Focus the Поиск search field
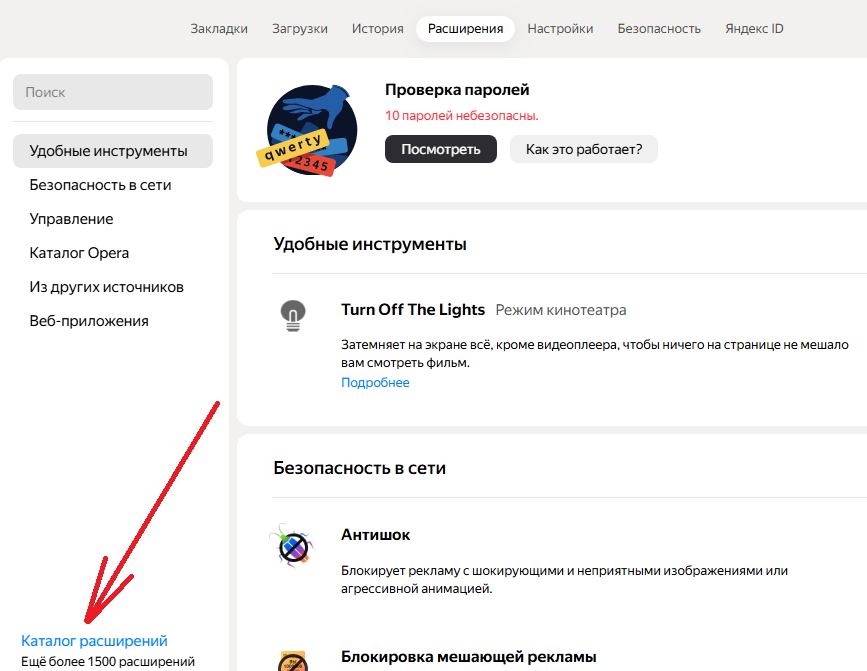The image size is (867, 671). [x=113, y=92]
